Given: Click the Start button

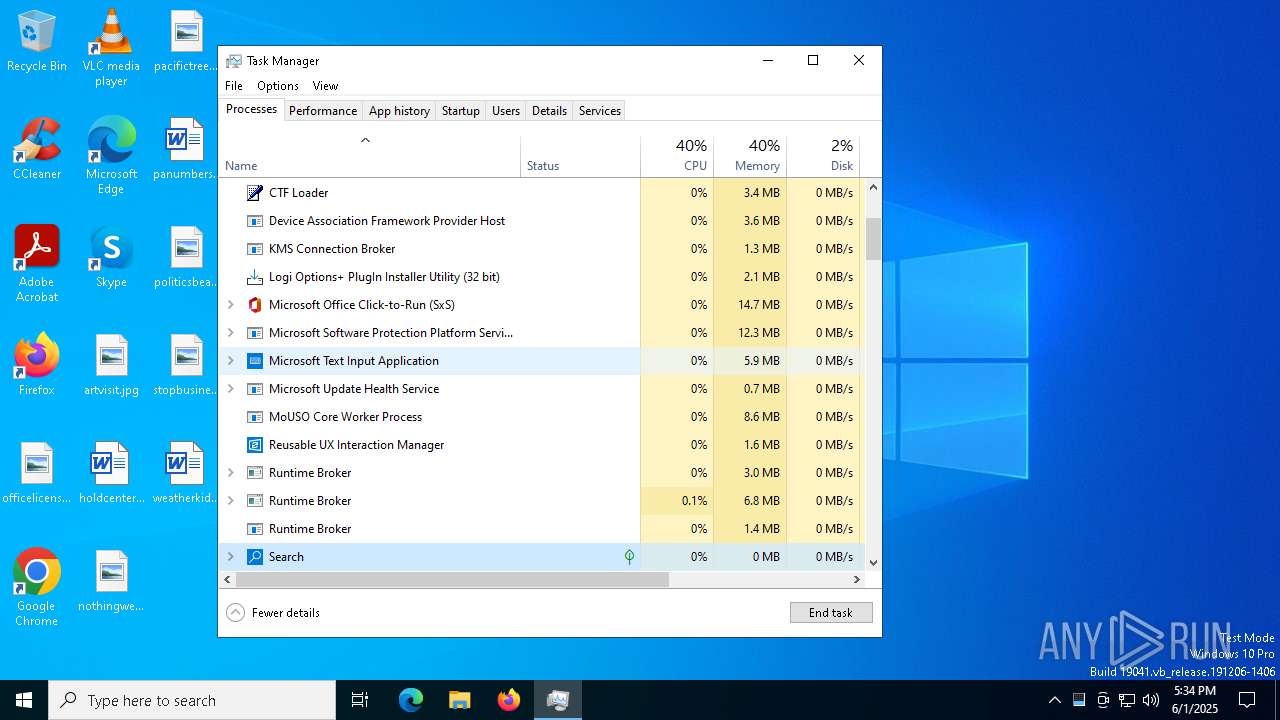Looking at the screenshot, I should click(24, 700).
